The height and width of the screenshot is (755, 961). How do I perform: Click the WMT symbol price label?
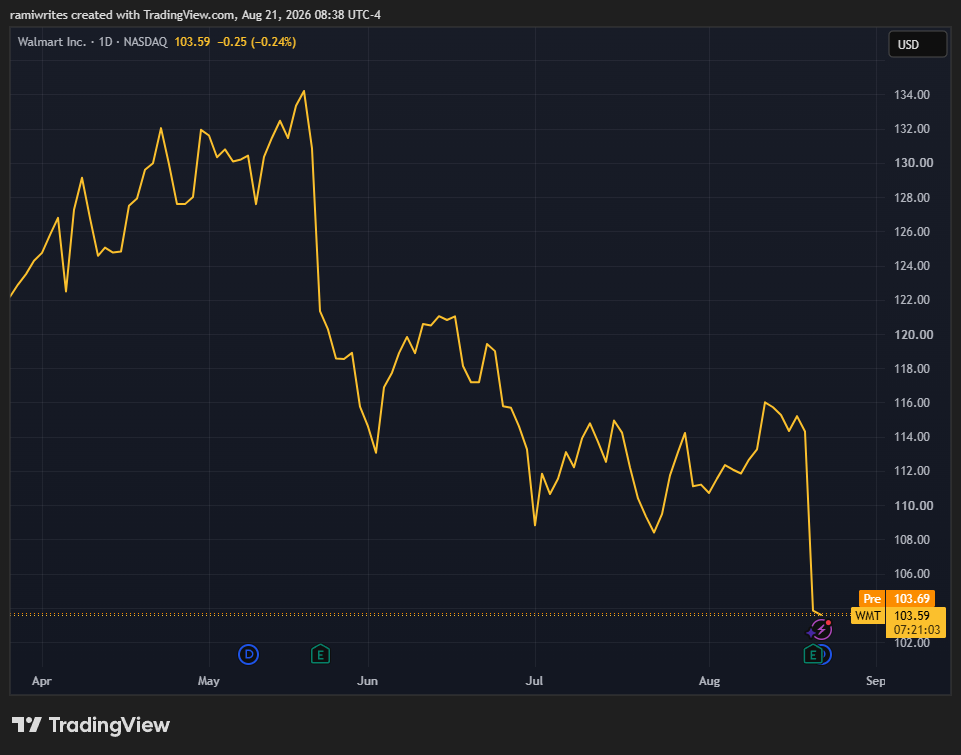tap(868, 615)
